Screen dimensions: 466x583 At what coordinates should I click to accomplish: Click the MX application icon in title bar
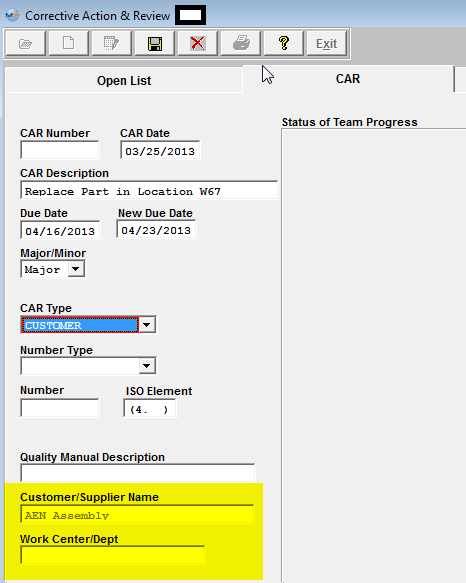(12, 15)
